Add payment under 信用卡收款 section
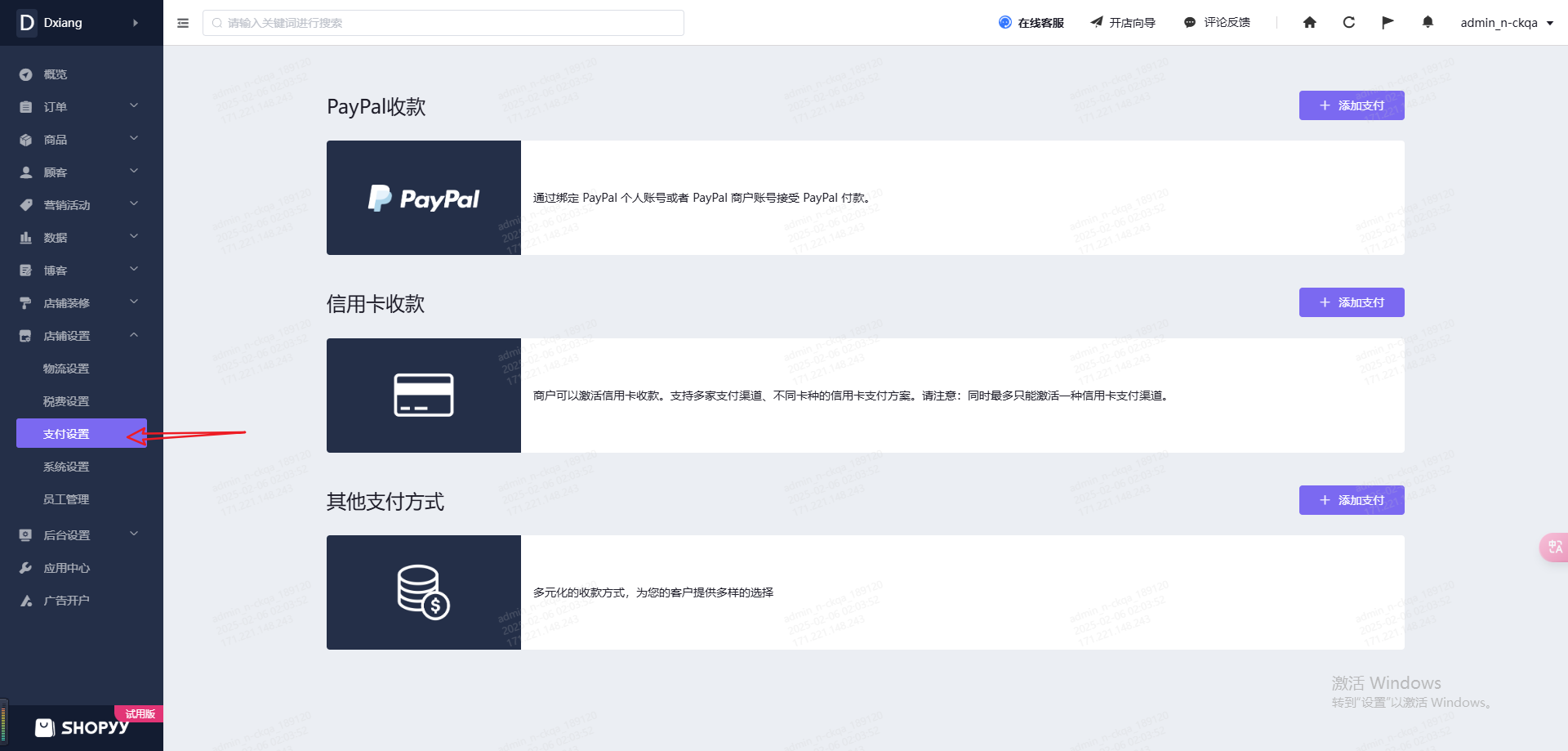 (1352, 302)
